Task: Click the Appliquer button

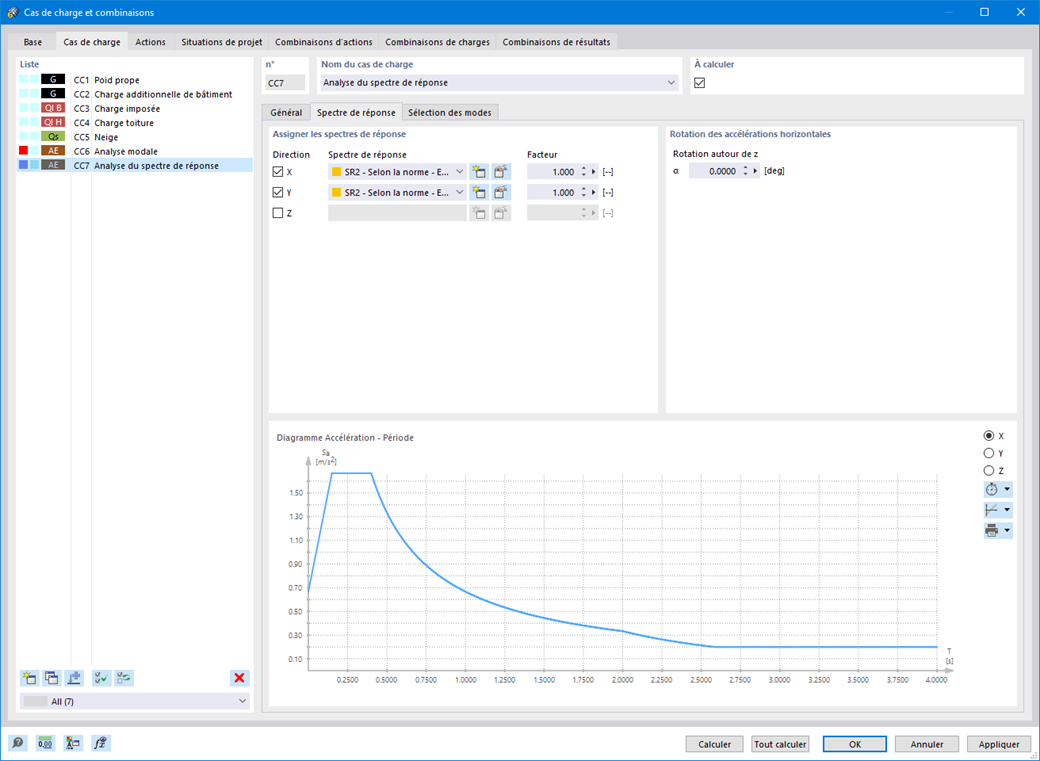Action: (x=999, y=744)
